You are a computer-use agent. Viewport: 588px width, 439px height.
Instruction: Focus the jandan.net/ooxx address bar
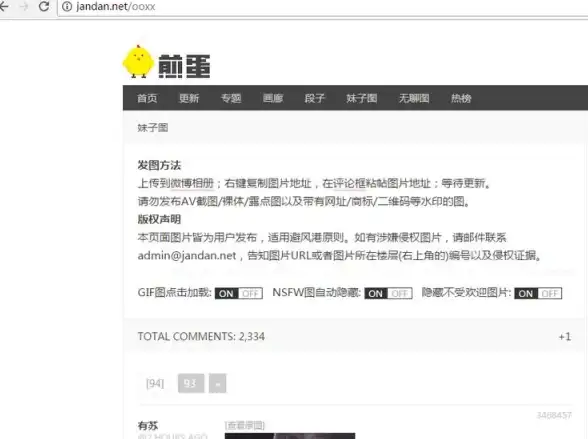pos(322,7)
